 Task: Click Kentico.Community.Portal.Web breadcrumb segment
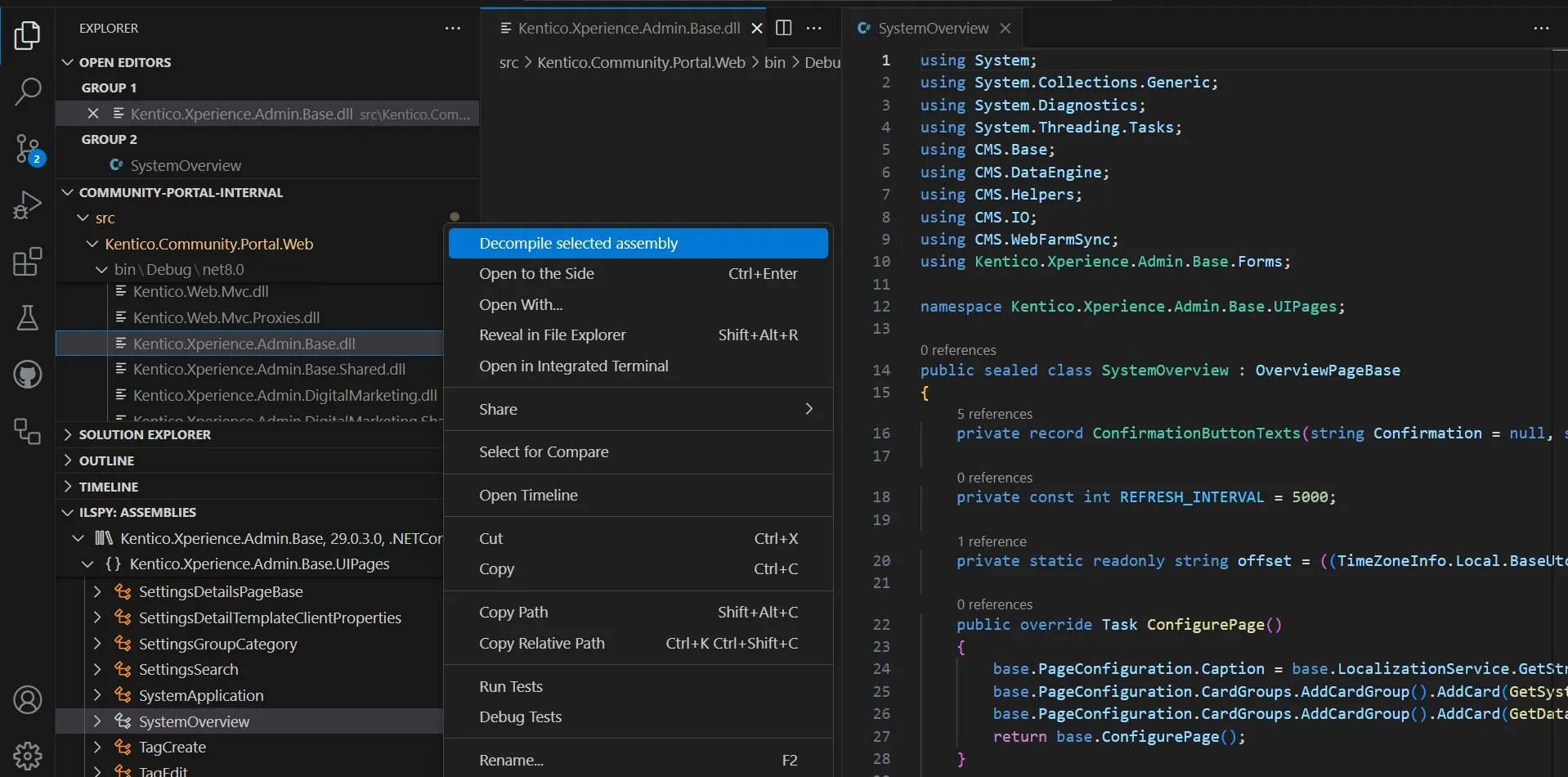coord(641,62)
